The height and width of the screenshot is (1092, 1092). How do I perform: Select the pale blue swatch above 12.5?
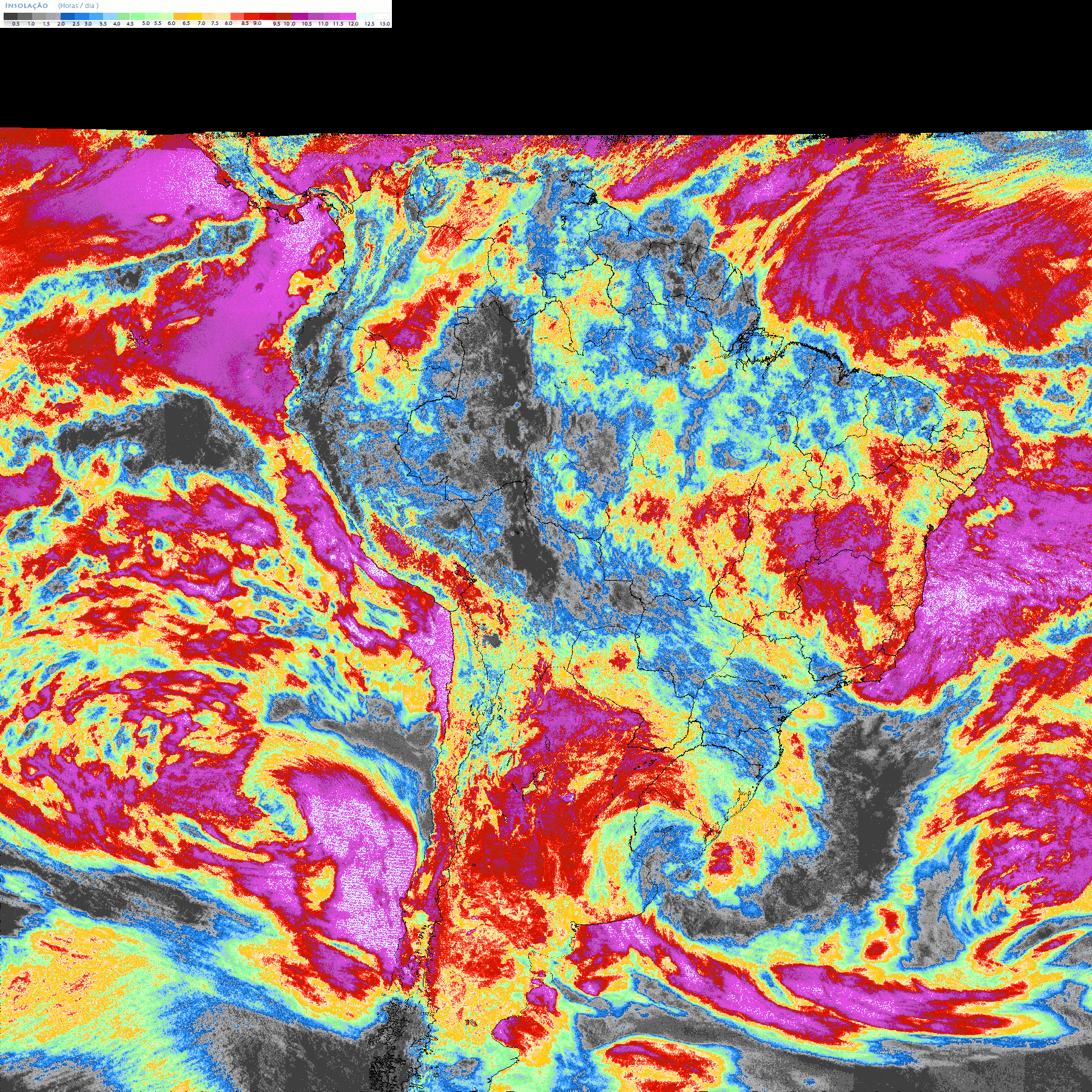(364, 16)
